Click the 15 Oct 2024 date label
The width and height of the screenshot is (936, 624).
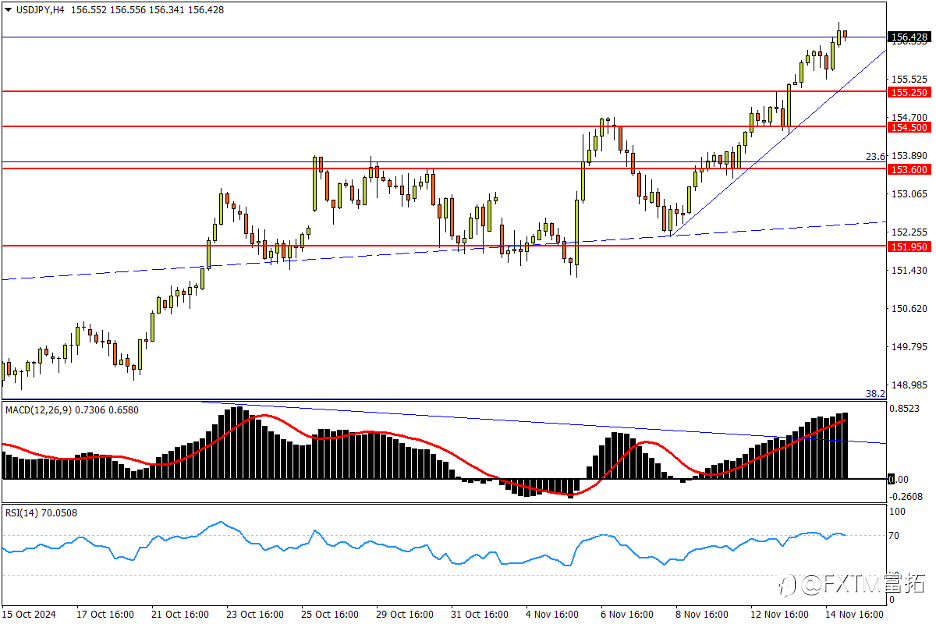tap(29, 614)
